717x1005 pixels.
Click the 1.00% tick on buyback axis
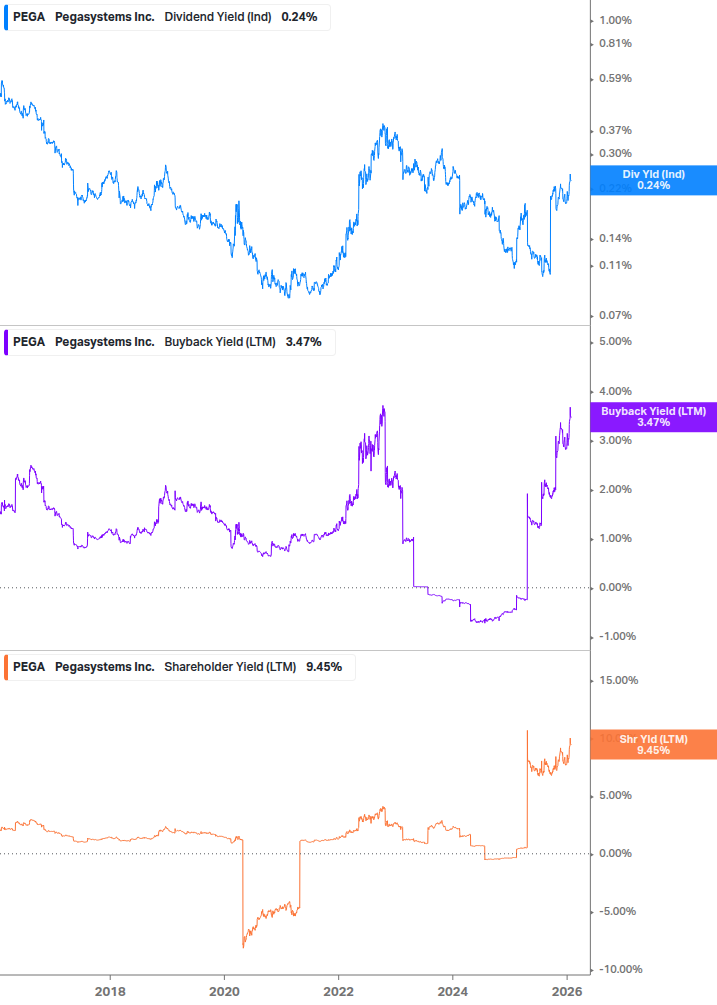(615, 538)
